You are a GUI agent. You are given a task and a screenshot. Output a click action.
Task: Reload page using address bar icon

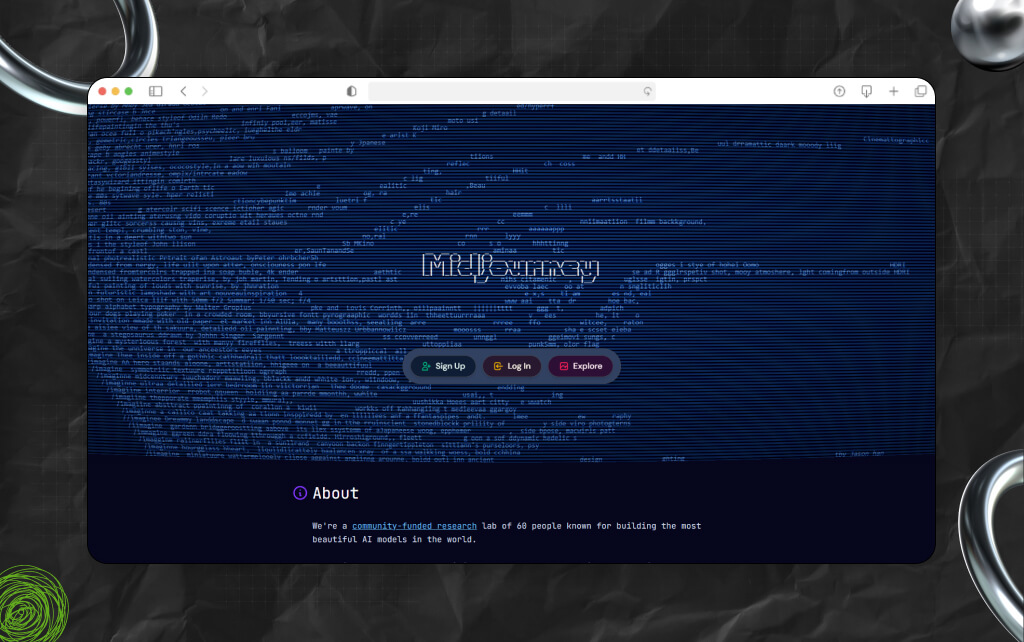click(x=647, y=91)
